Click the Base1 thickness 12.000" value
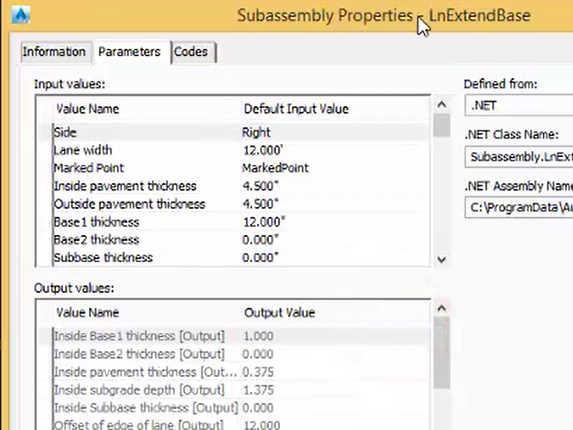573x430 pixels. tap(264, 222)
